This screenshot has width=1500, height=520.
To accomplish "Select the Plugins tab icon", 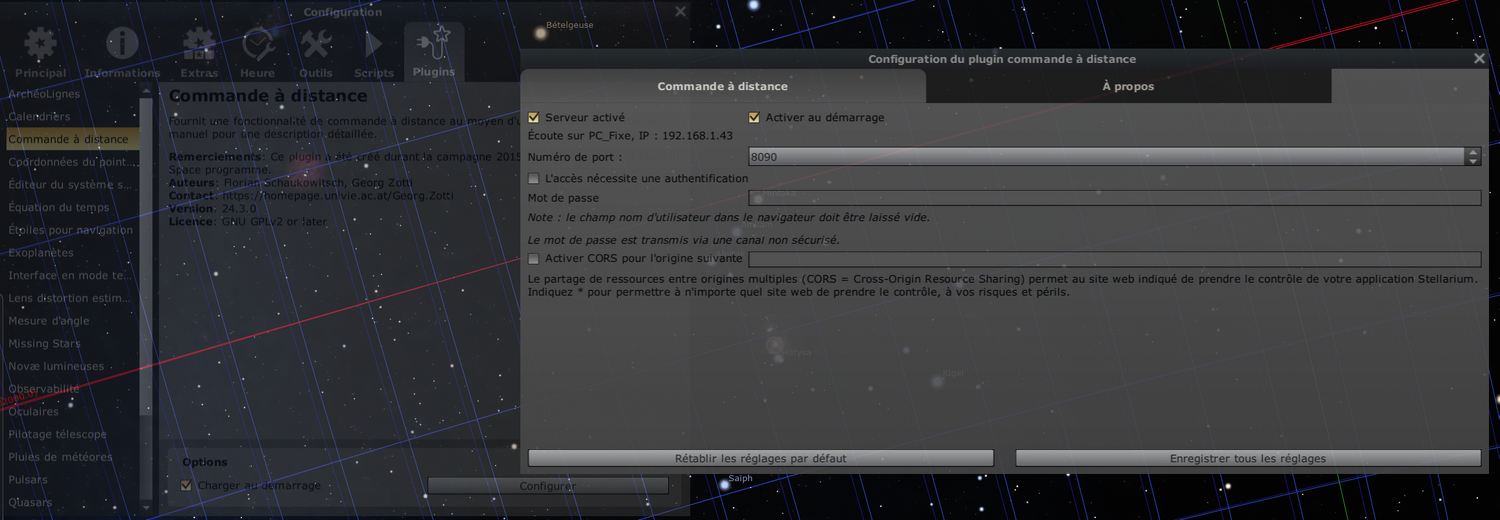I will (434, 52).
